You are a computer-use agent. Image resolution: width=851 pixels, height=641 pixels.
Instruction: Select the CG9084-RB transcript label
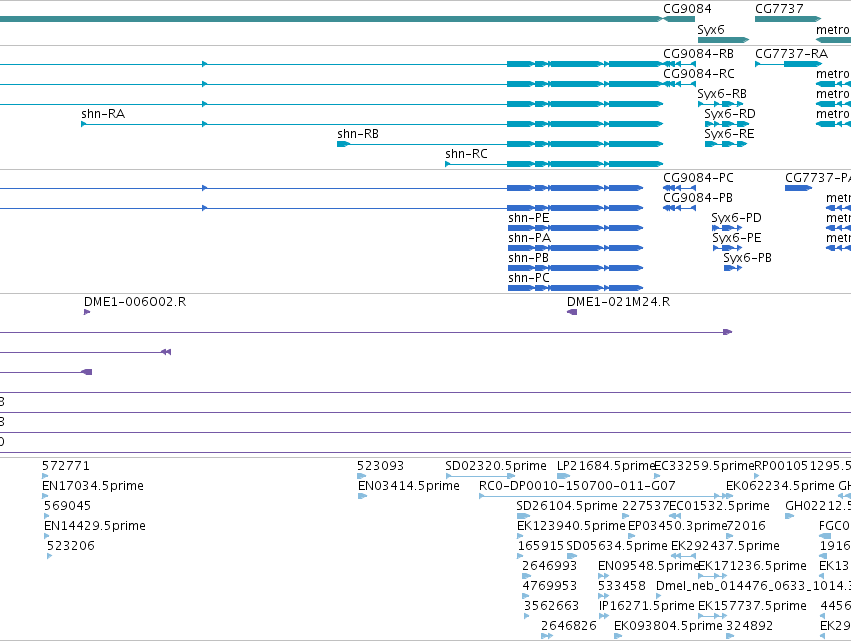tap(698, 54)
